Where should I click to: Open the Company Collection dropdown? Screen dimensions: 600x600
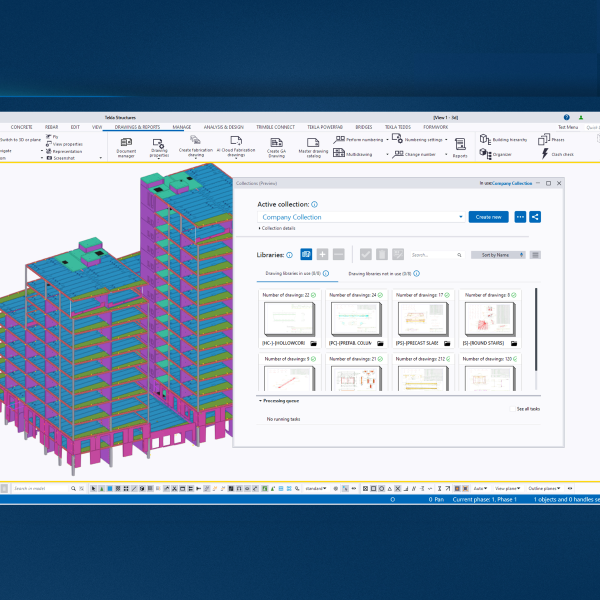coord(361,217)
